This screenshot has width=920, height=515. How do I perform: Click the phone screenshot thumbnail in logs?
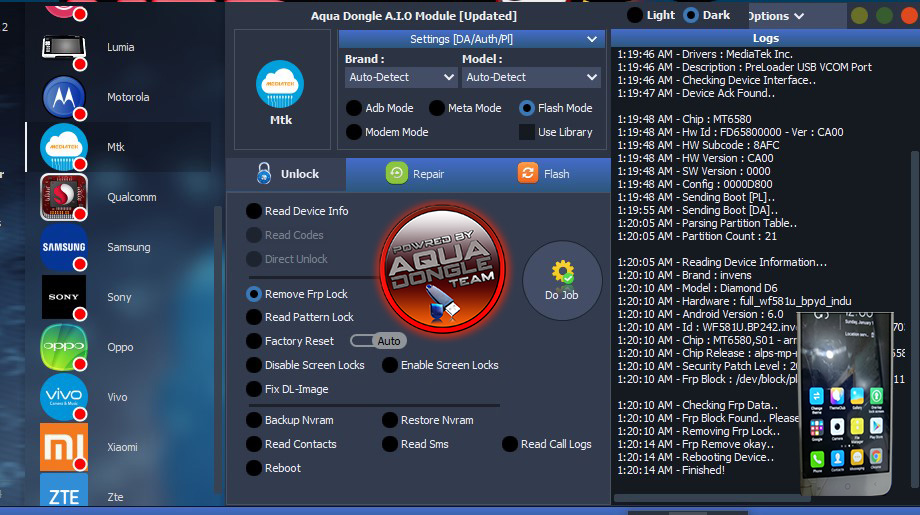pyautogui.click(x=846, y=404)
